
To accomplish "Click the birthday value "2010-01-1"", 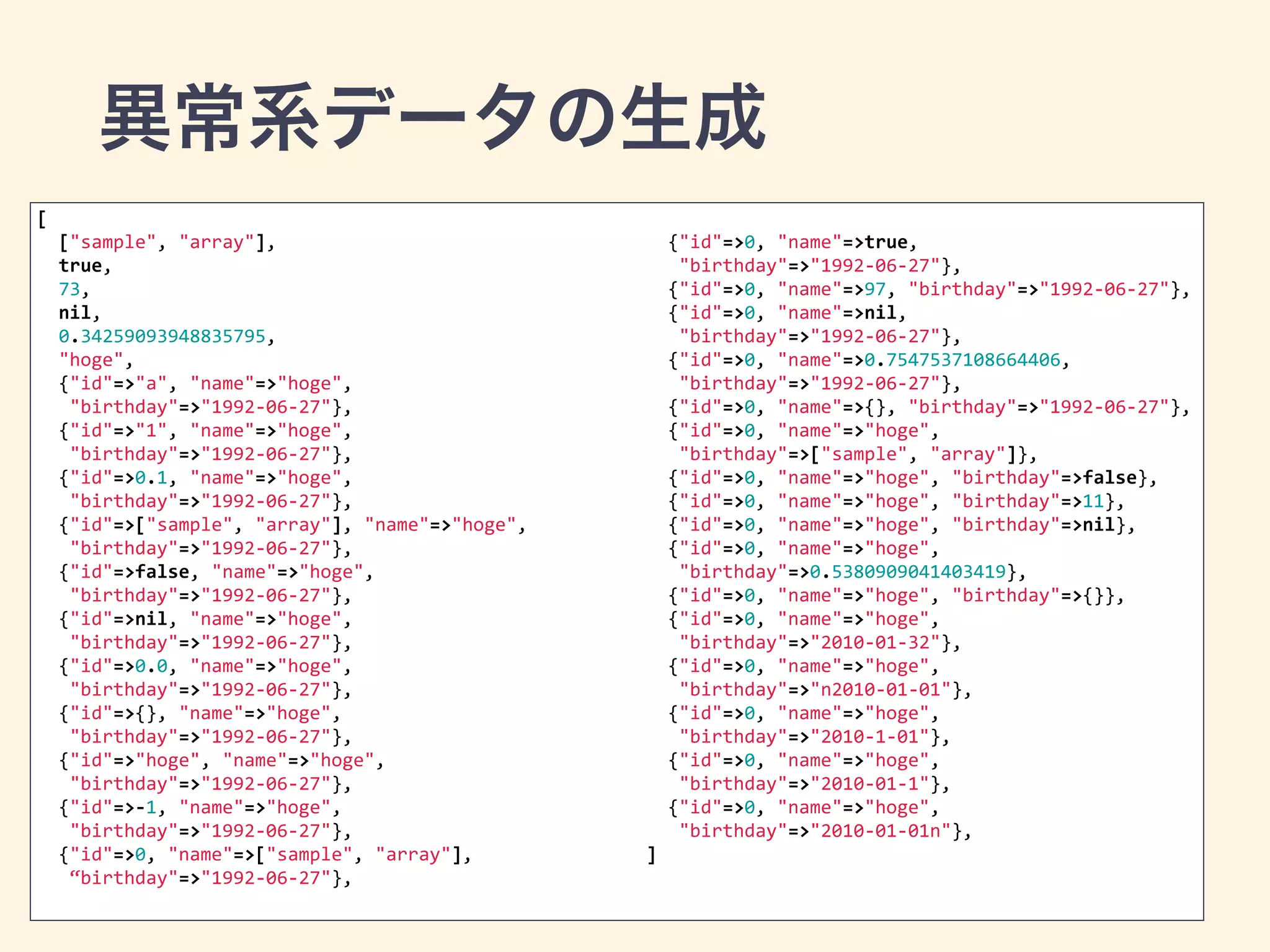I will click(x=870, y=784).
